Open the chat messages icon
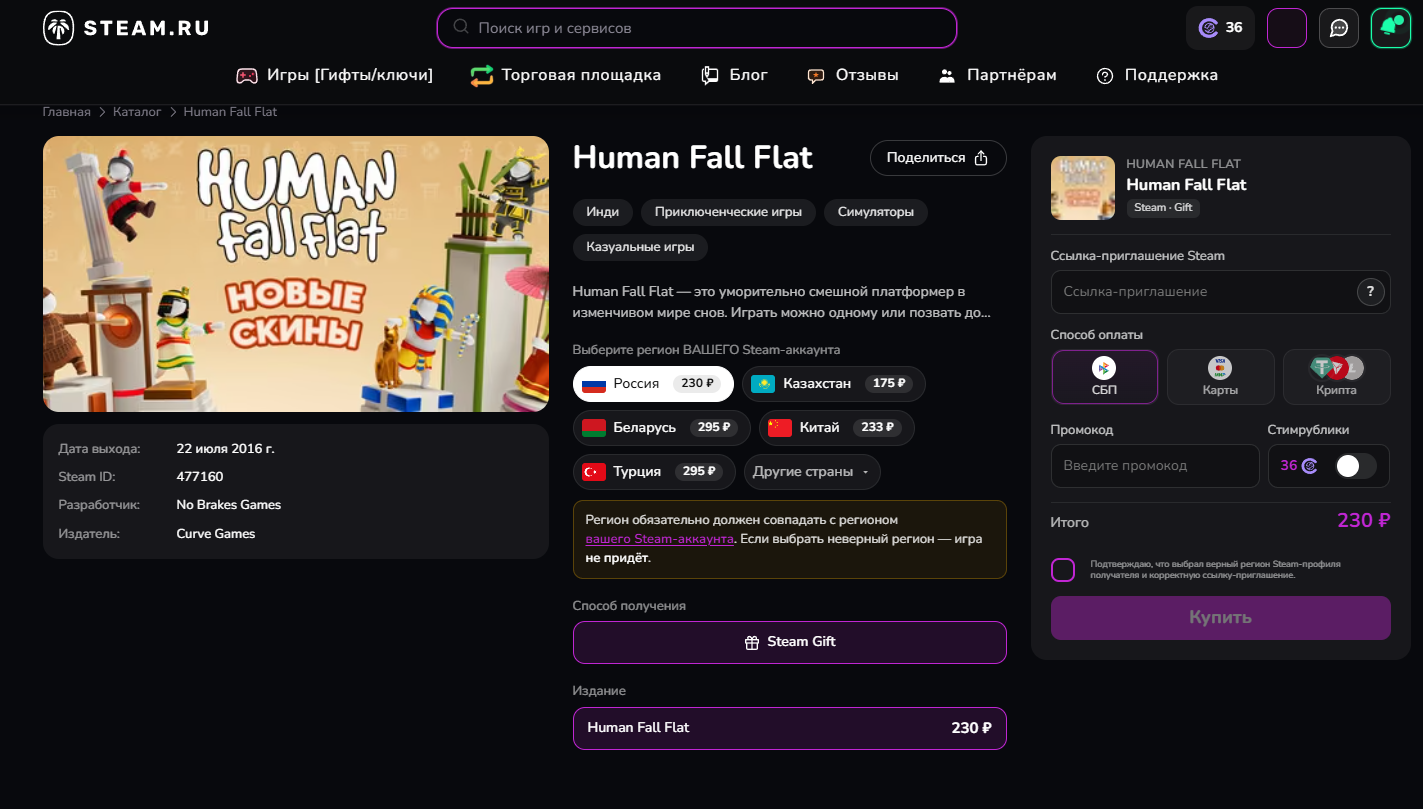Screen dimensions: 1423x809 coord(1339,28)
